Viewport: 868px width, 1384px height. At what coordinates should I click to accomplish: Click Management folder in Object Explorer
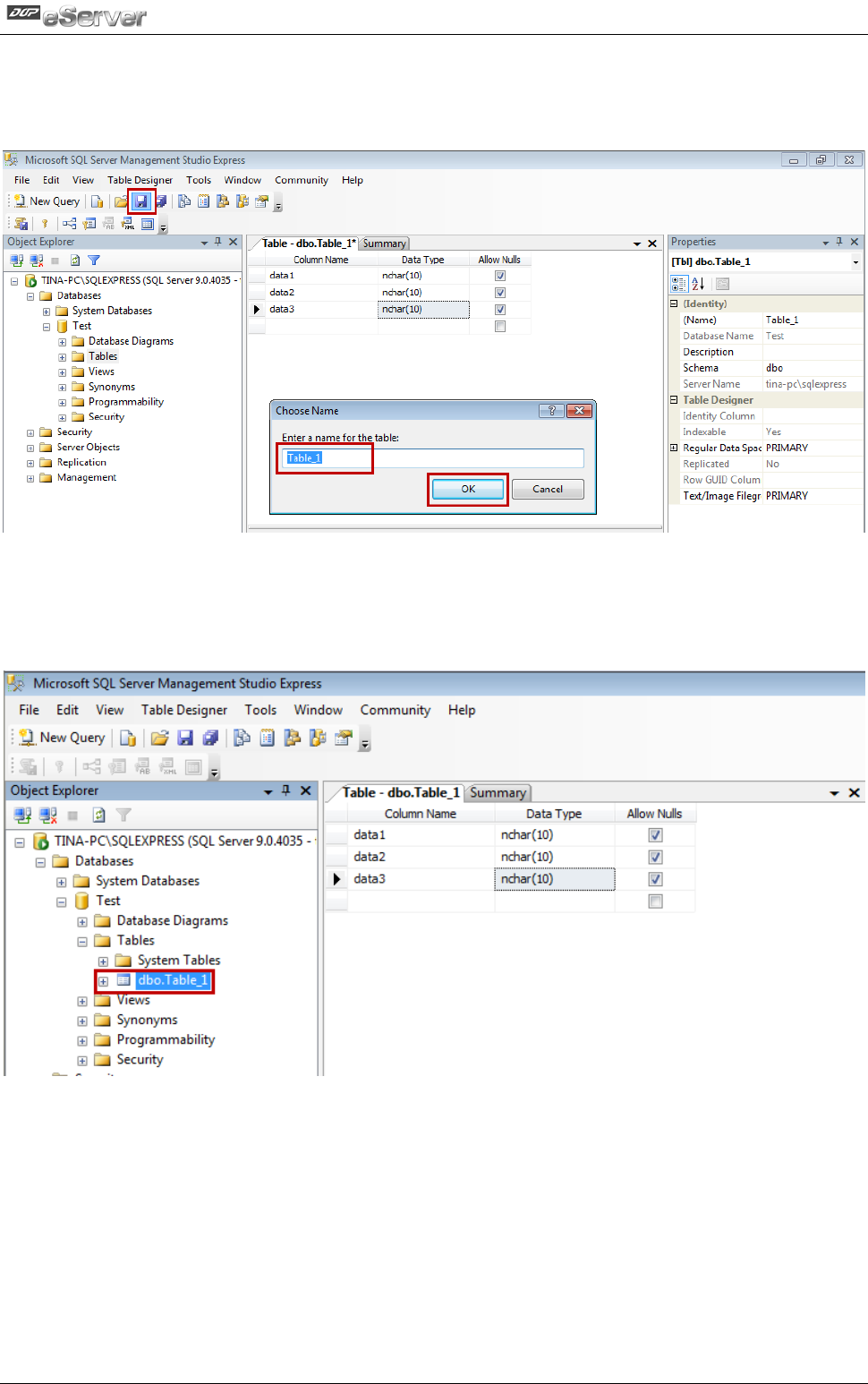[x=86, y=478]
